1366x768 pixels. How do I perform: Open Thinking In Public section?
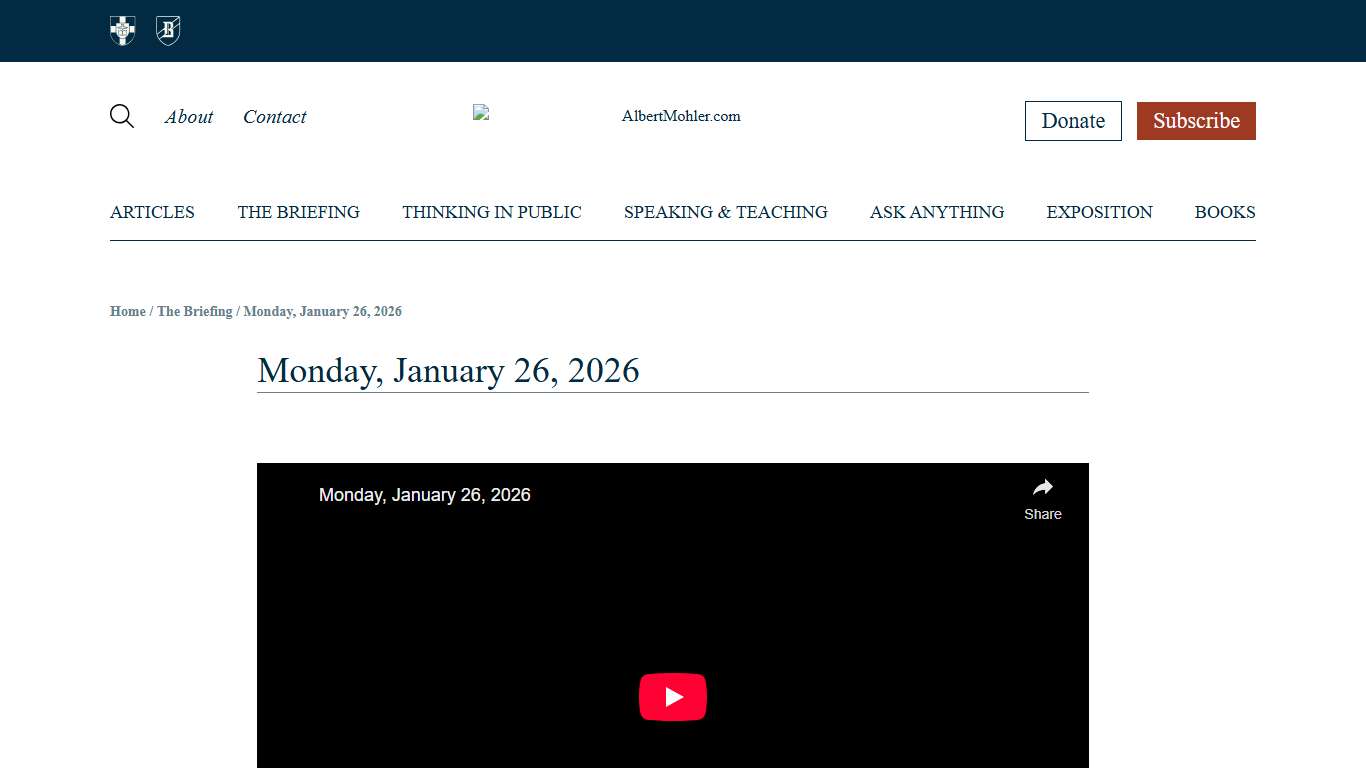pyautogui.click(x=491, y=212)
